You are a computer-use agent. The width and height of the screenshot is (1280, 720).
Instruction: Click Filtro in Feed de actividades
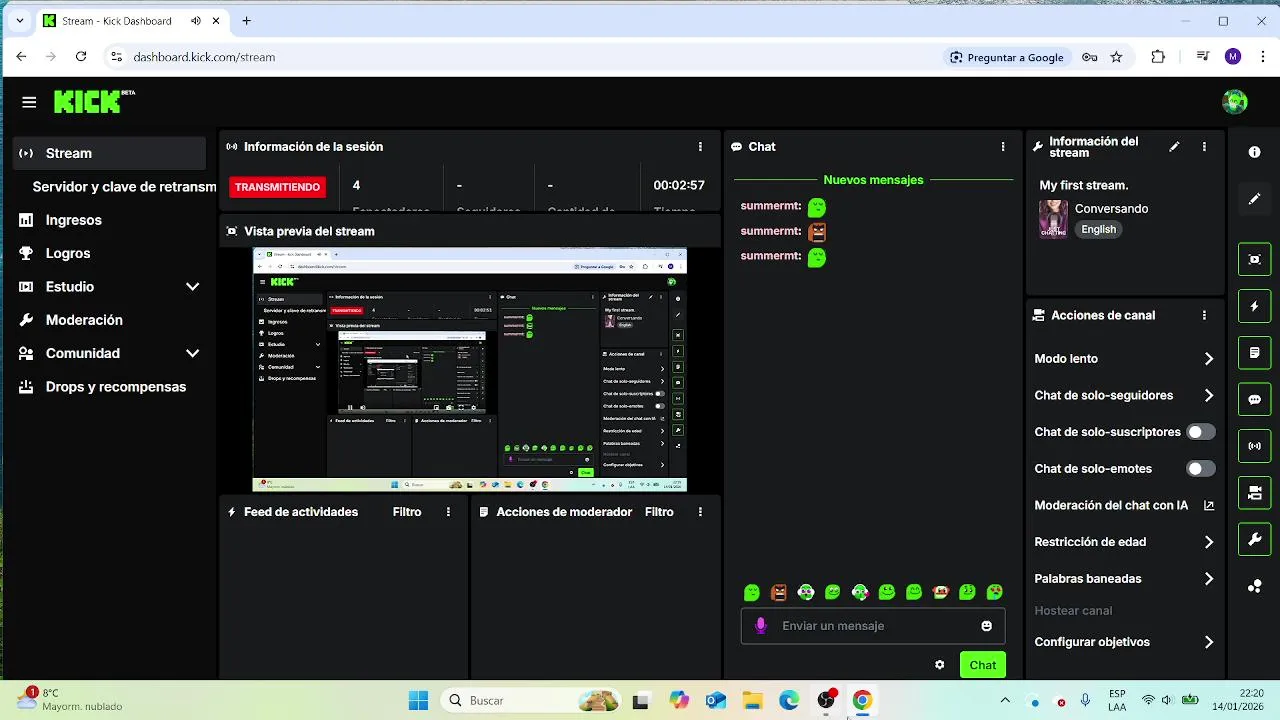pyautogui.click(x=407, y=512)
